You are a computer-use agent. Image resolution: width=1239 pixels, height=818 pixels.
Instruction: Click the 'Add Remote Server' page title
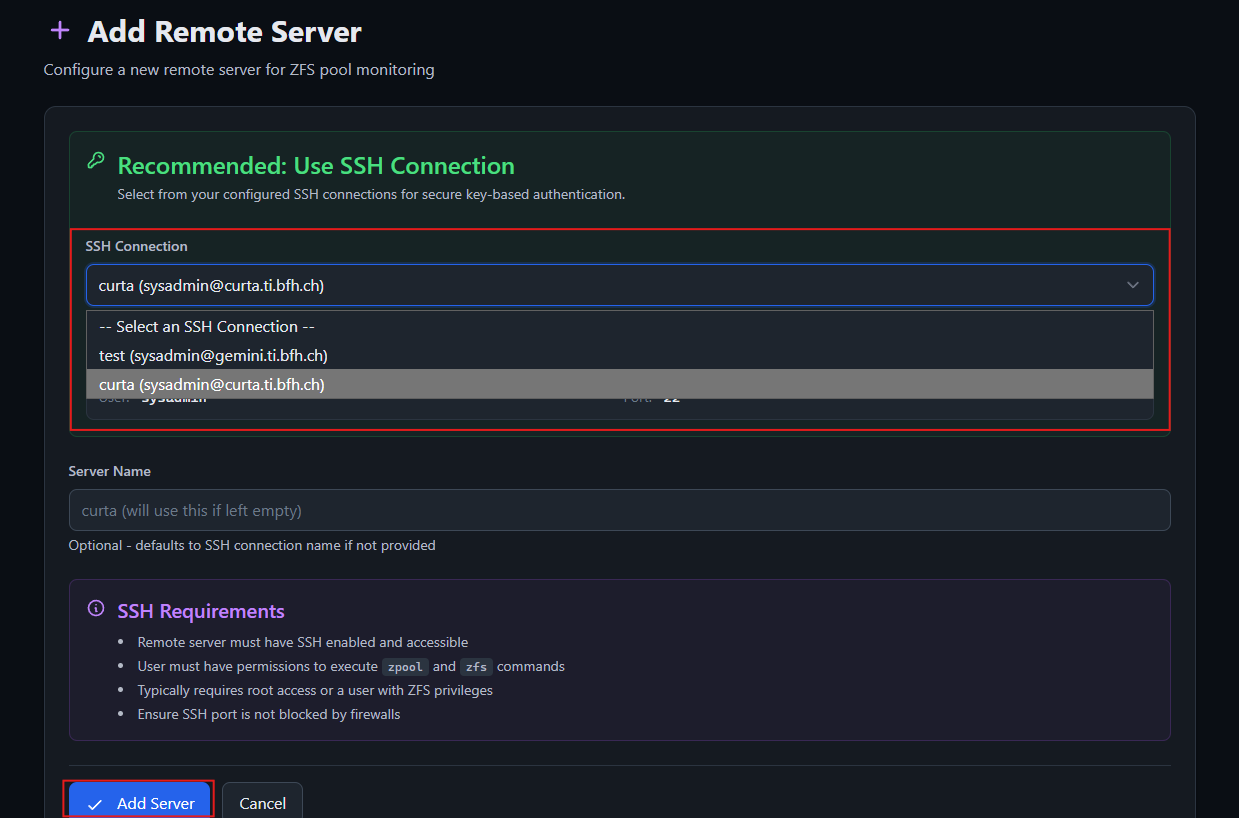click(x=225, y=32)
